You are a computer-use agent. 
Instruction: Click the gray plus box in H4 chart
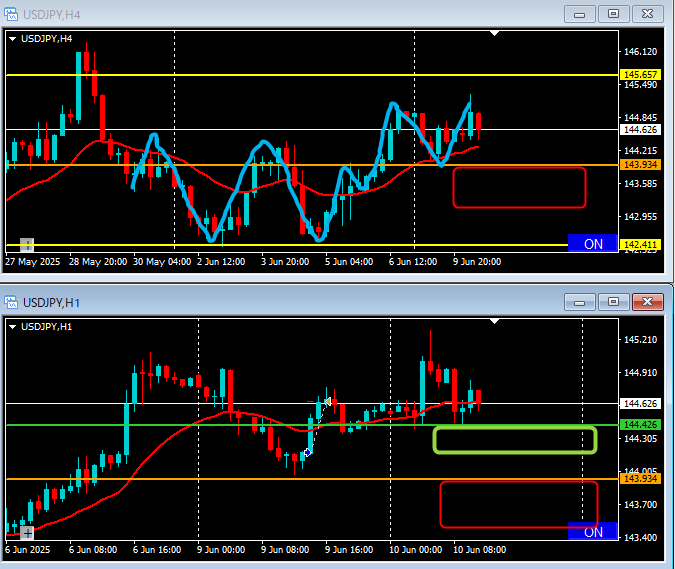(27, 245)
